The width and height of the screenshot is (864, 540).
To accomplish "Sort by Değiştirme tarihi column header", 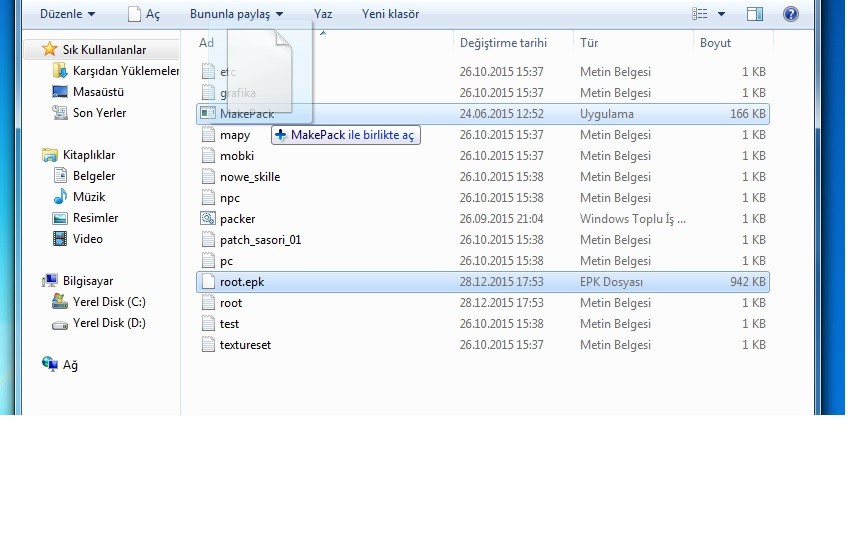I will tap(503, 43).
